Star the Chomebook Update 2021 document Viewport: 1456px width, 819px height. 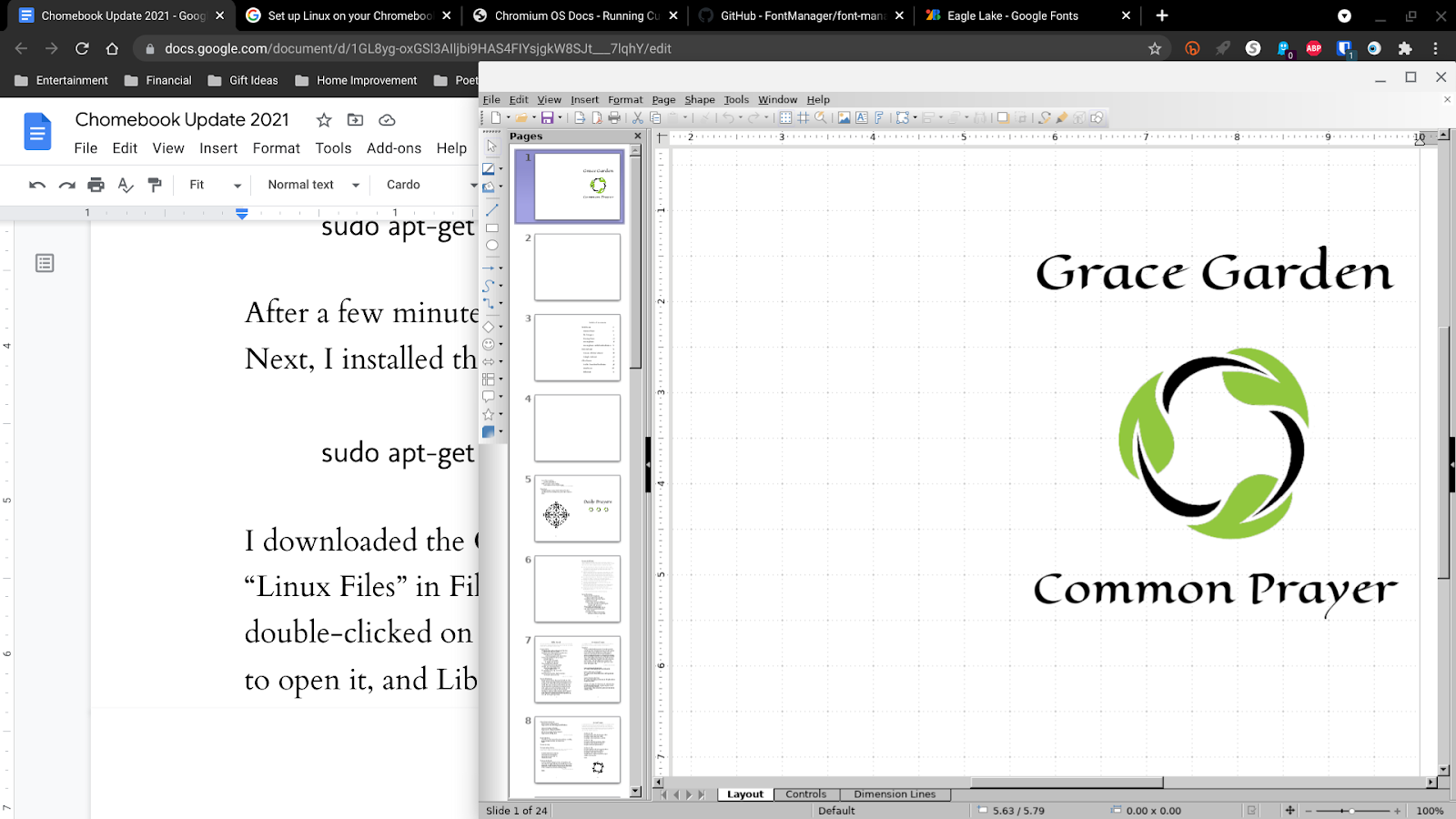(324, 120)
